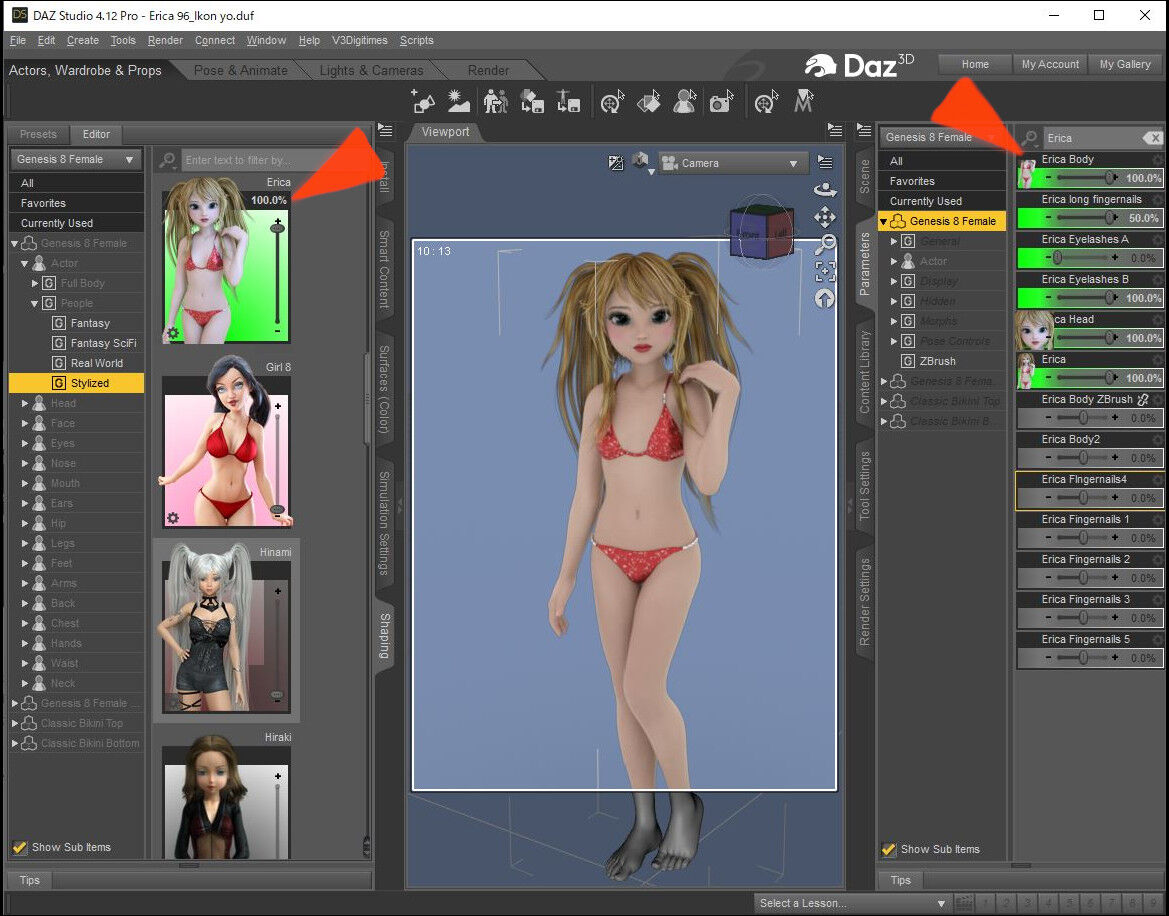Select Currently Used filter in Parameters pane

point(942,201)
